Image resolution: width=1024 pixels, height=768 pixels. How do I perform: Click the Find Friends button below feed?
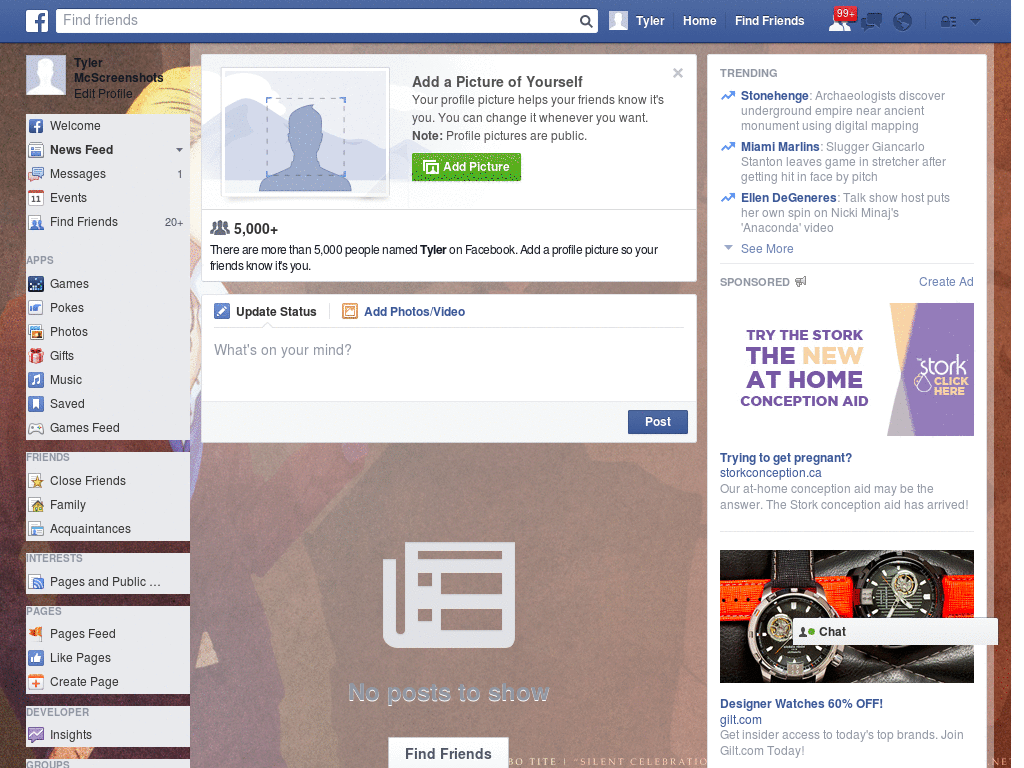pyautogui.click(x=448, y=754)
